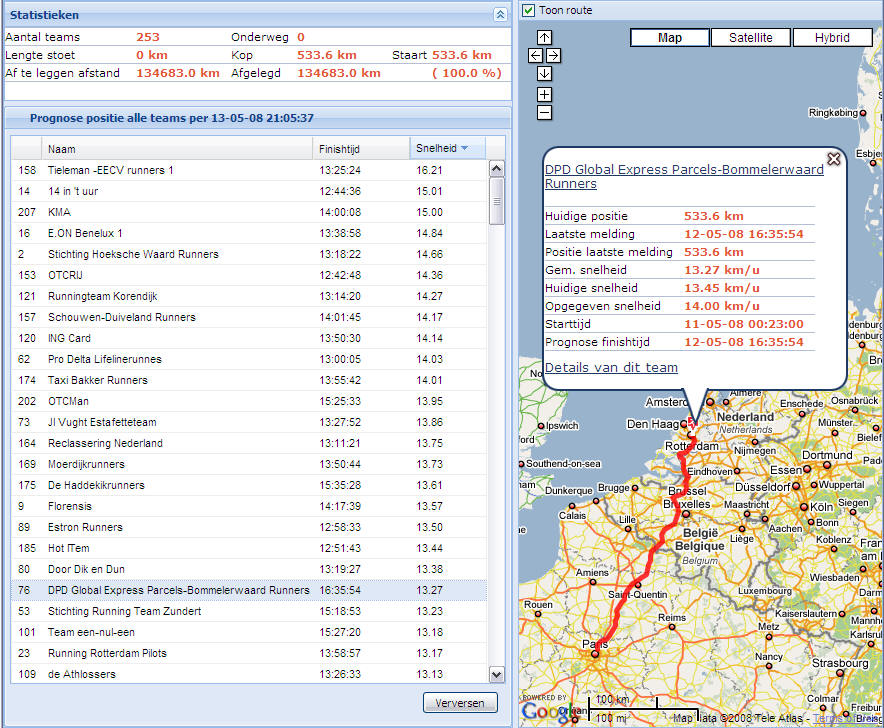The image size is (884, 728).
Task: Click the Kaiserslautern map marker
Action: pyautogui.click(x=842, y=614)
